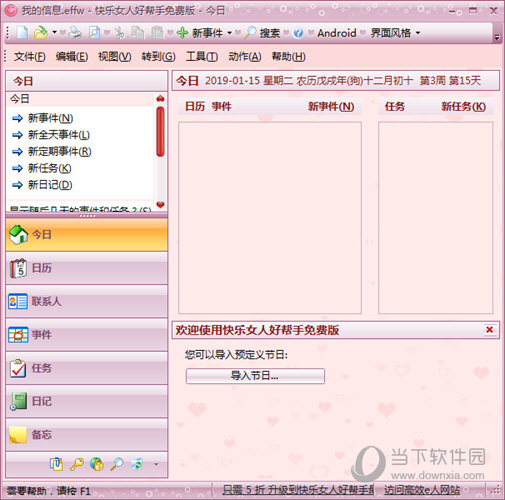
Task: Select 任务 in the navigation pane
Action: 87,368
